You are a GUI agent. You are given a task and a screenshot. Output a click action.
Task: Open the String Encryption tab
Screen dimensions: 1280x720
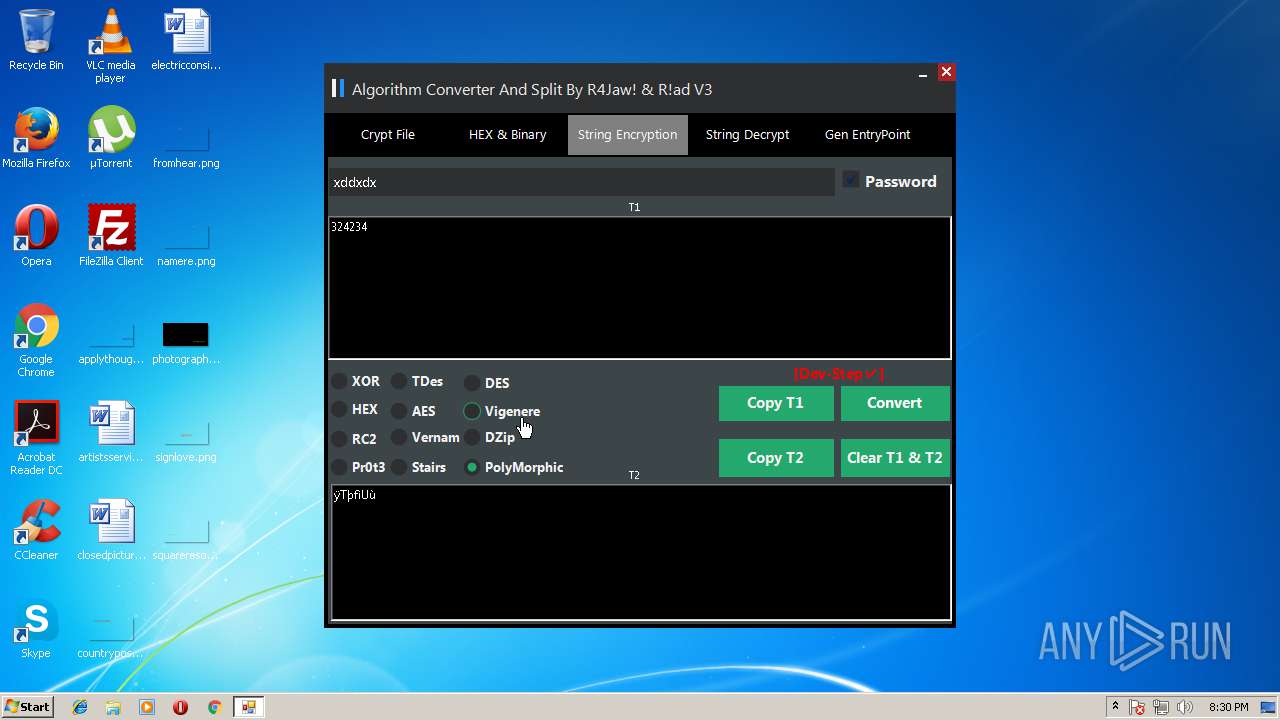(628, 134)
